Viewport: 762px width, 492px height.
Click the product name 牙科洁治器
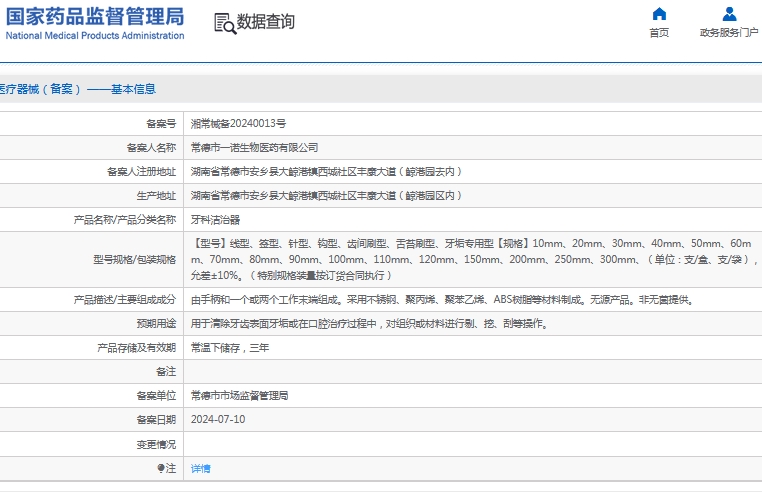tap(215, 220)
